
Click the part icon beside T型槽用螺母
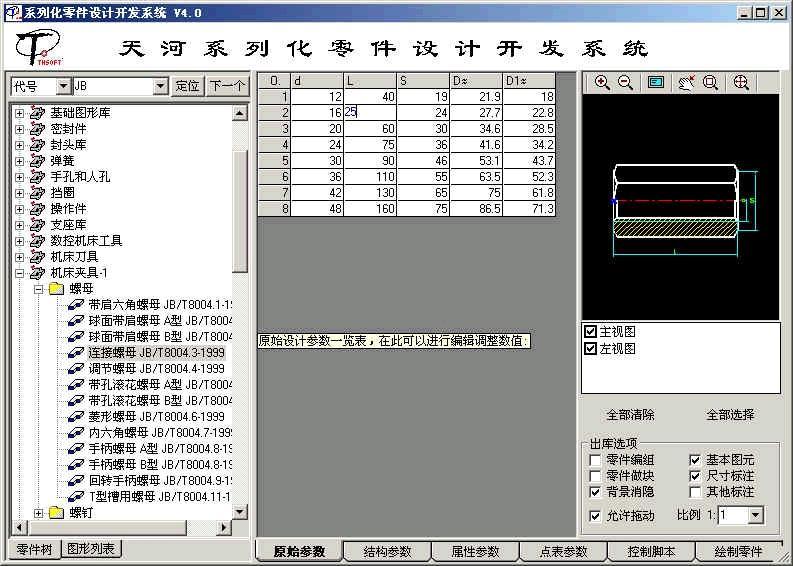[76, 497]
